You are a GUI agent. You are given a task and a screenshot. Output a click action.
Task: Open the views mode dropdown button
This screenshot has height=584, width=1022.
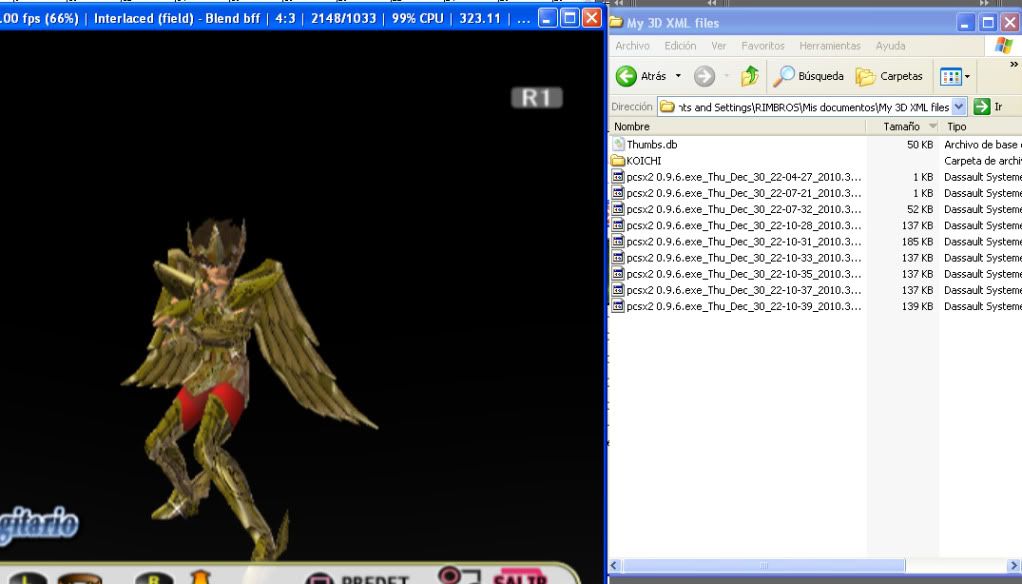pos(955,77)
